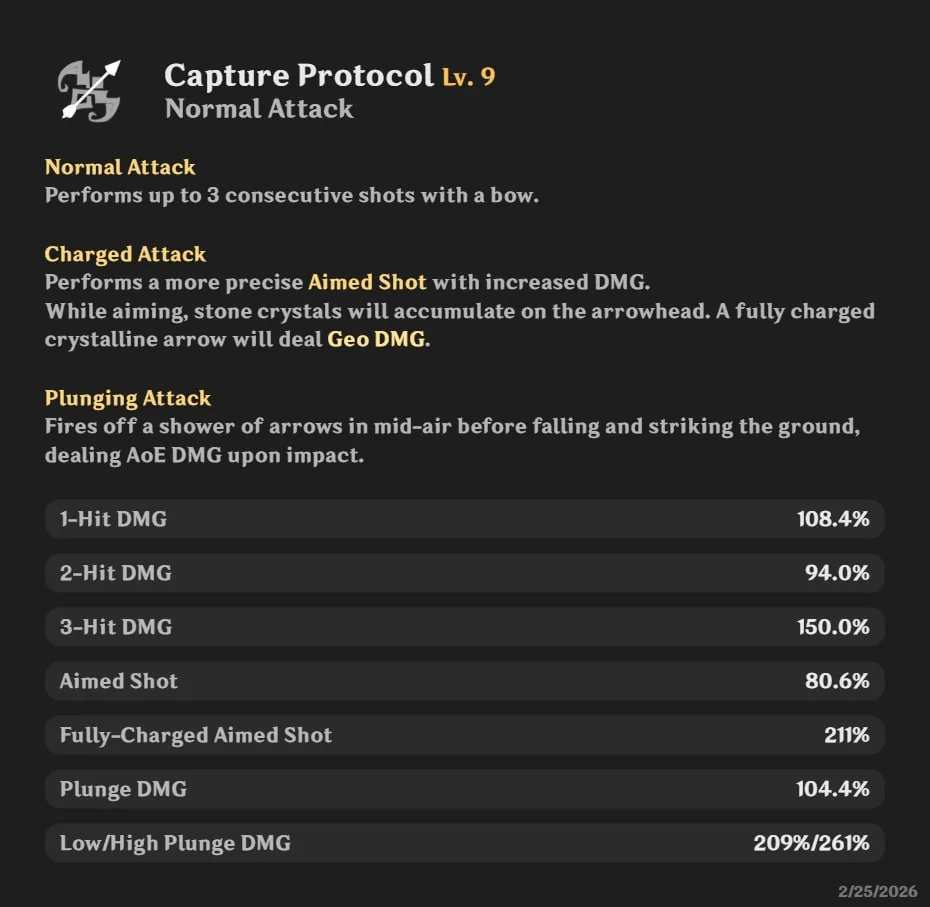Switch to the Normal Attack tab

click(x=259, y=109)
